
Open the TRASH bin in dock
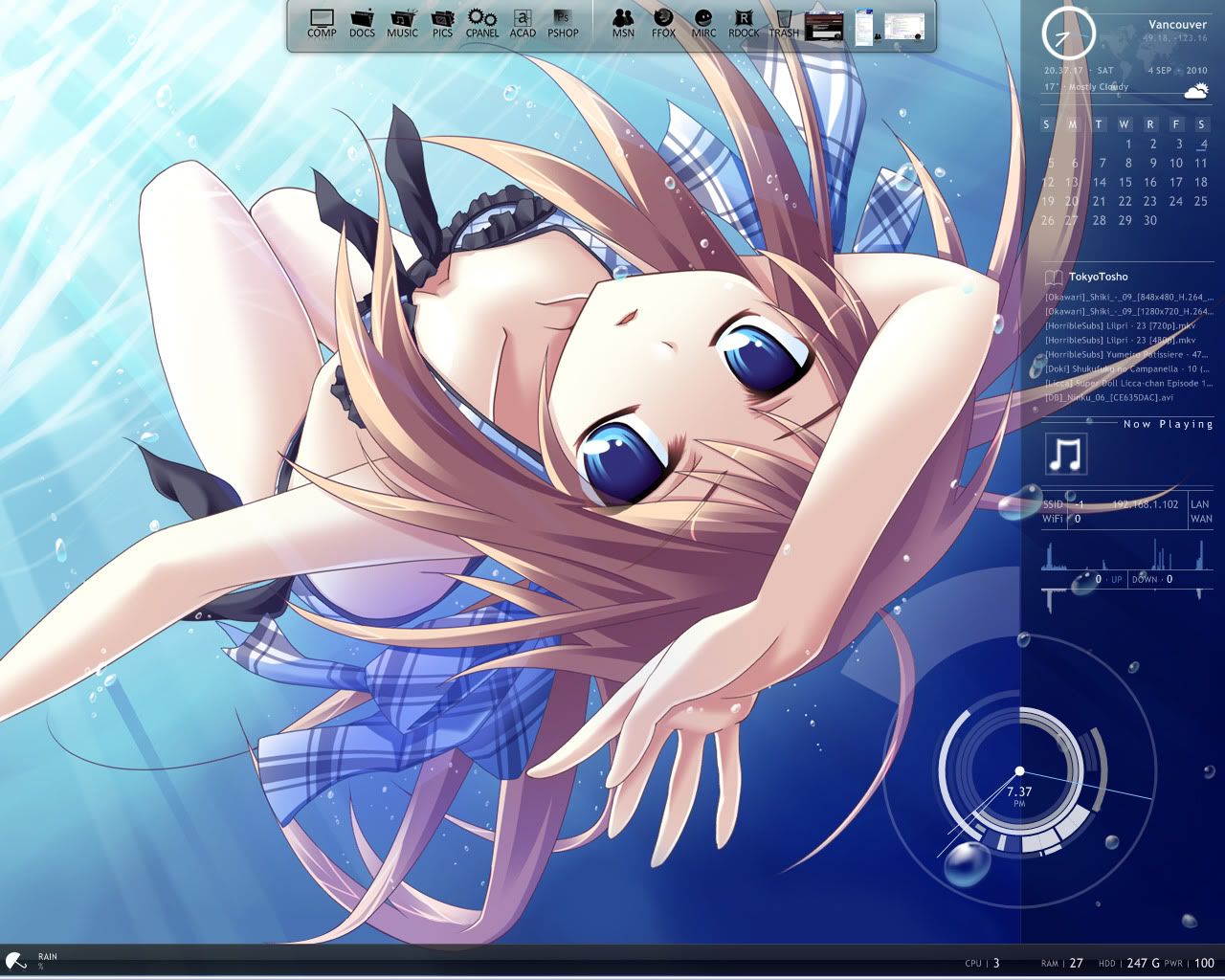784,23
